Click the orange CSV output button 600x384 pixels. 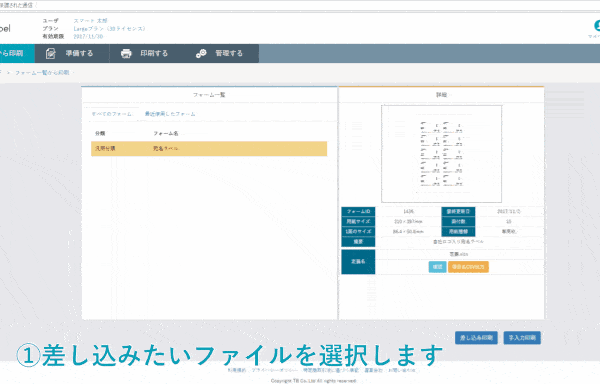click(x=468, y=267)
